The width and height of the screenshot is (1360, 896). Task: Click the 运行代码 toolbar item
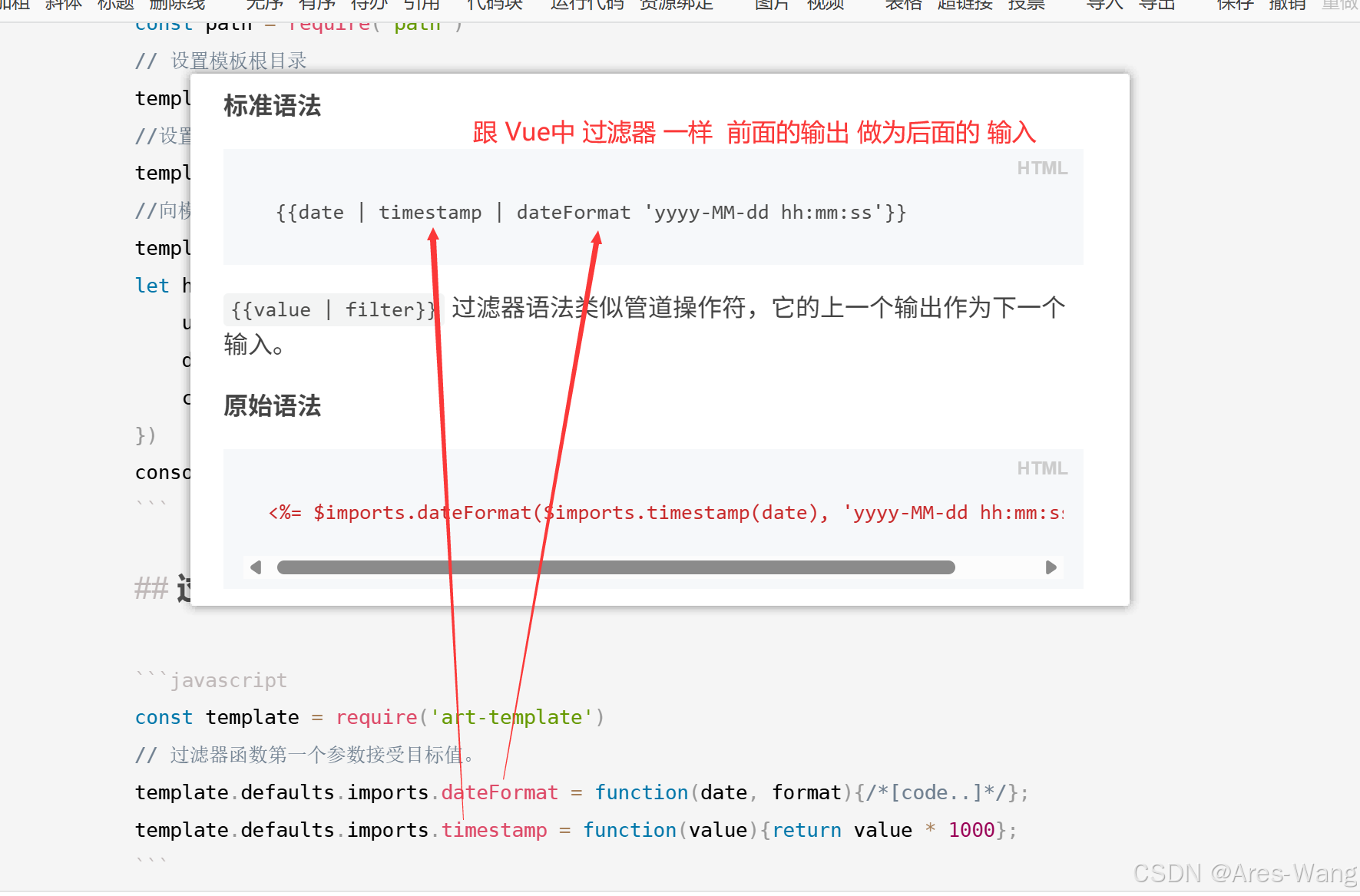coord(587,5)
